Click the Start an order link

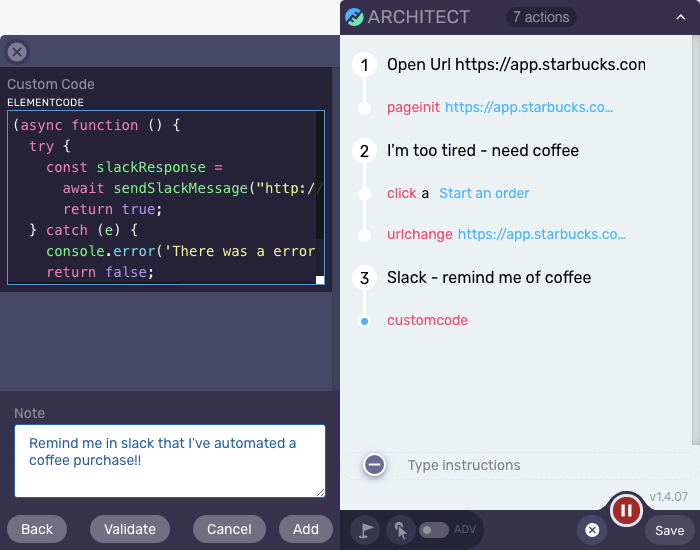tap(484, 193)
